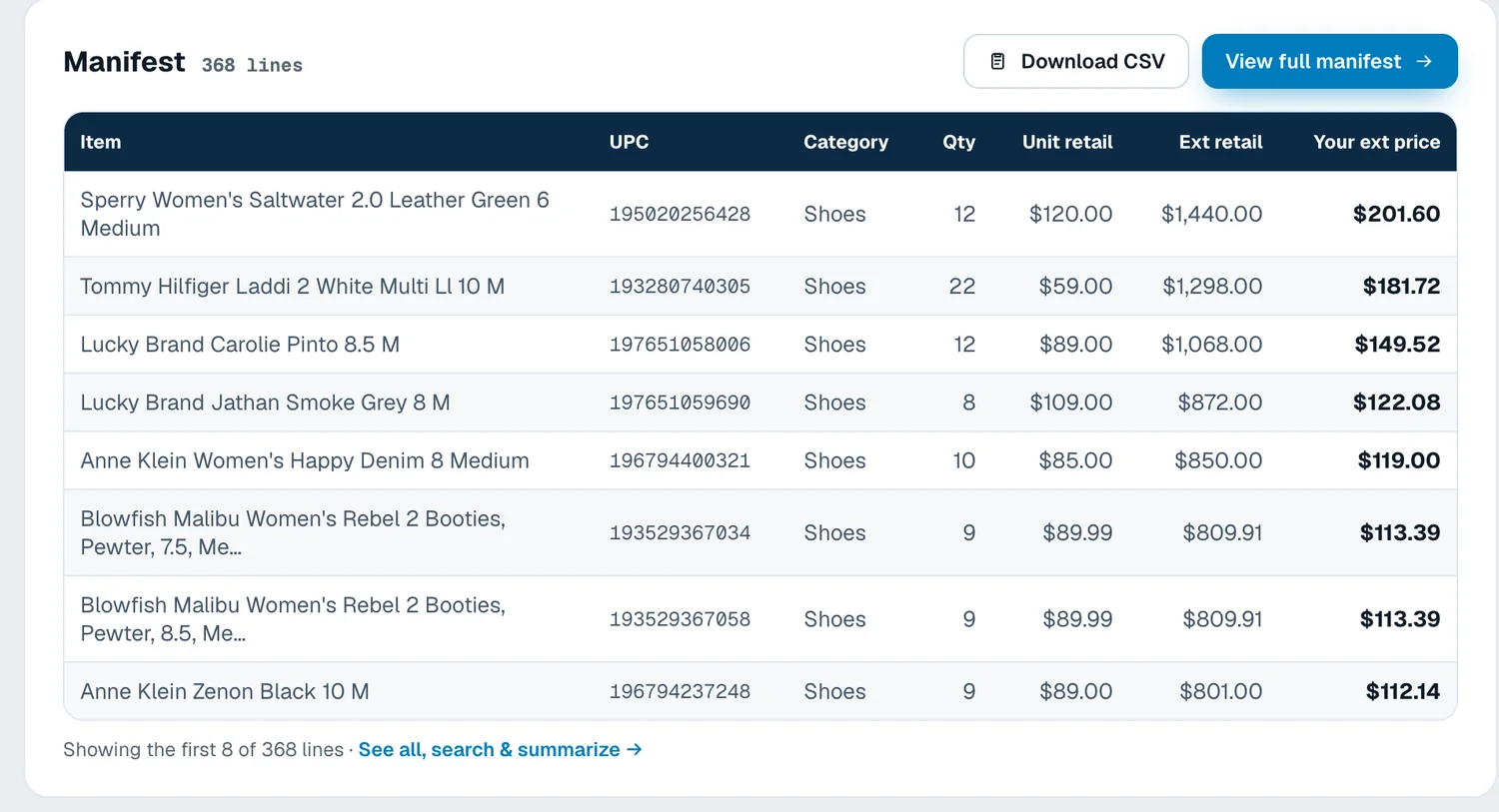Select the Category column header
Image resolution: width=1499 pixels, height=812 pixels.
[x=845, y=142]
